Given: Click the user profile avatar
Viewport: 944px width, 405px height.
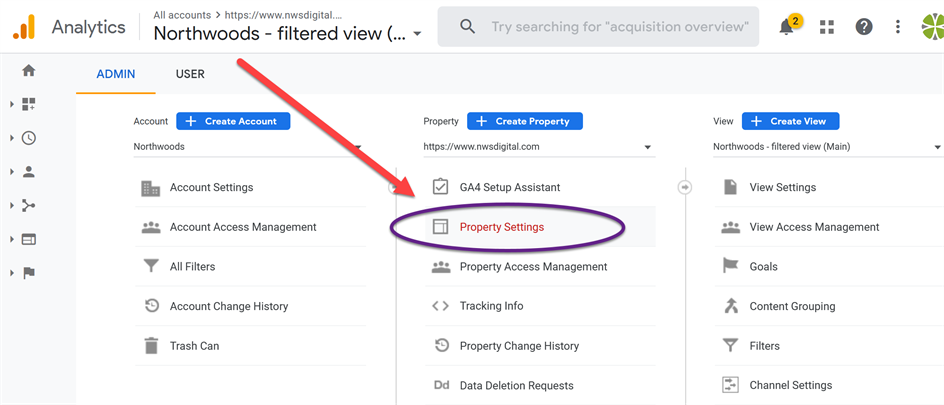Looking at the screenshot, I should (933, 26).
